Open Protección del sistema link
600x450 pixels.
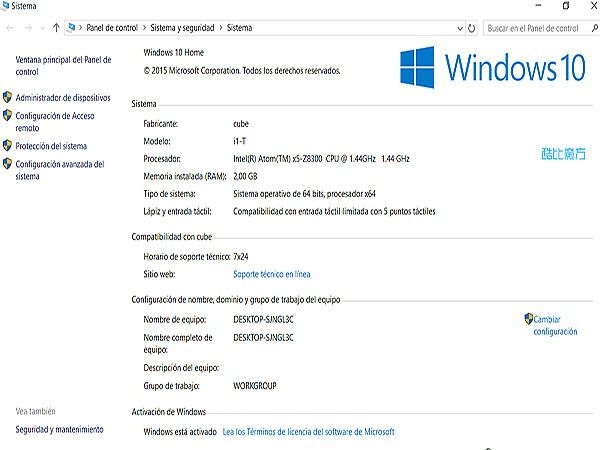51,146
